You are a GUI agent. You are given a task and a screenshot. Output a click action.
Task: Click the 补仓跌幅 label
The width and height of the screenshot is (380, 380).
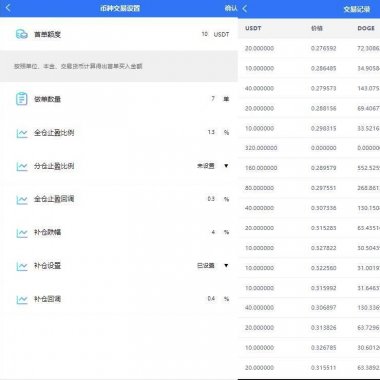coord(47,232)
